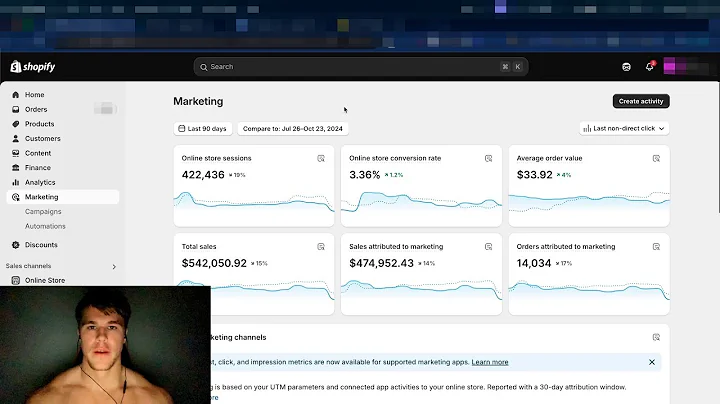Click the Orders count badge
Screen dimensions: 720x404
pyautogui.click(x=105, y=109)
